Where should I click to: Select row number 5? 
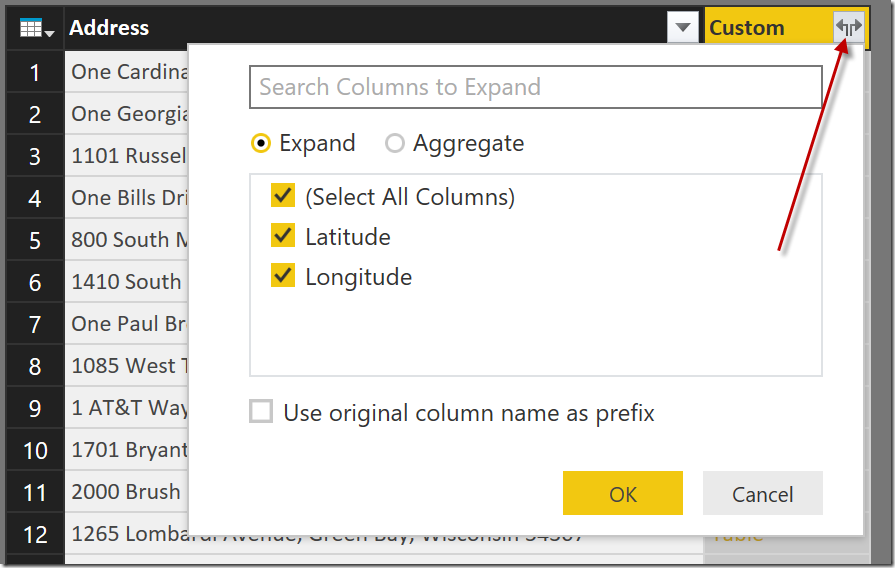(35, 240)
